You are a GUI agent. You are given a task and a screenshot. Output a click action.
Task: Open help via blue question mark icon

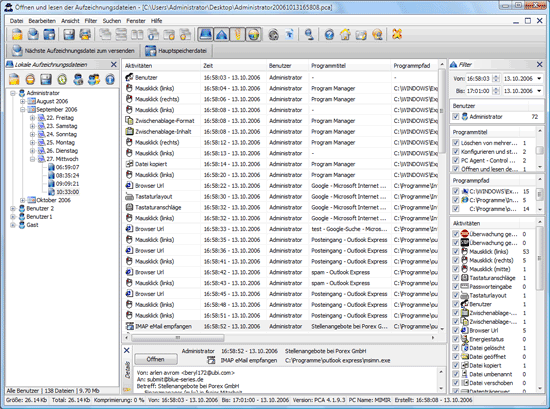point(329,34)
